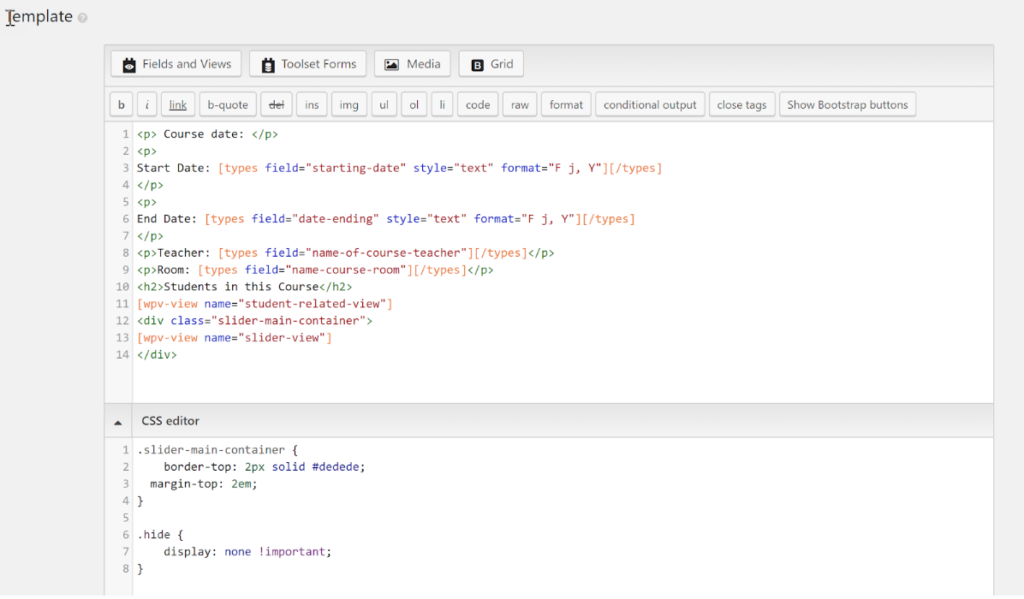Viewport: 1024px width, 599px height.
Task: Click the help icon beside Template heading
Action: click(x=83, y=18)
